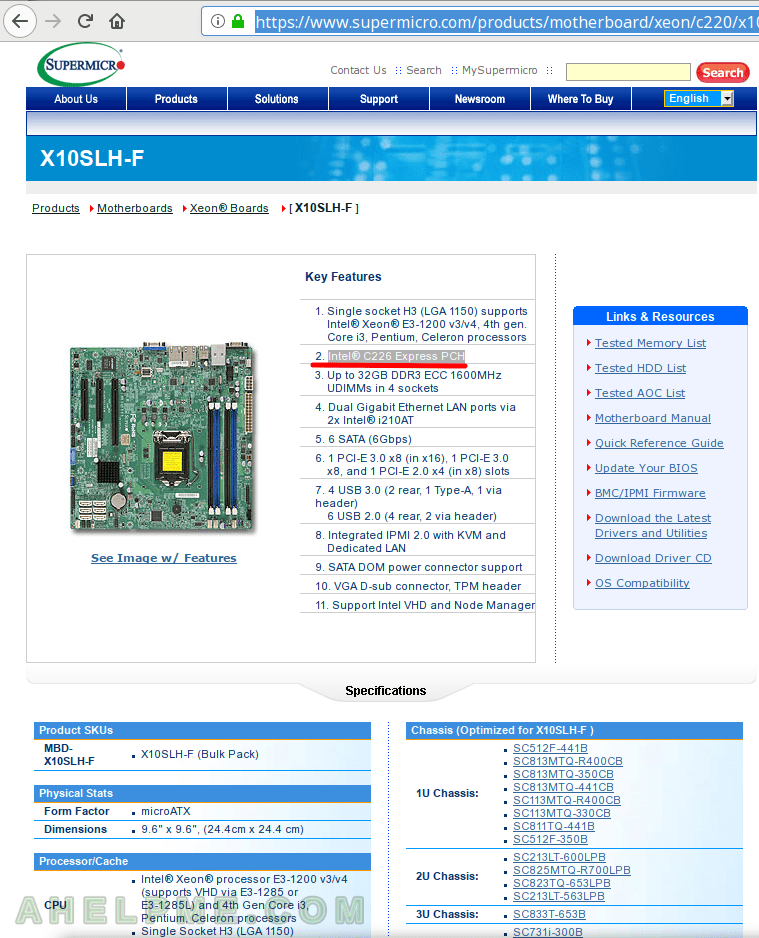
Task: Open chassis link SC825MTQ-R700LPB
Action: tap(572, 870)
